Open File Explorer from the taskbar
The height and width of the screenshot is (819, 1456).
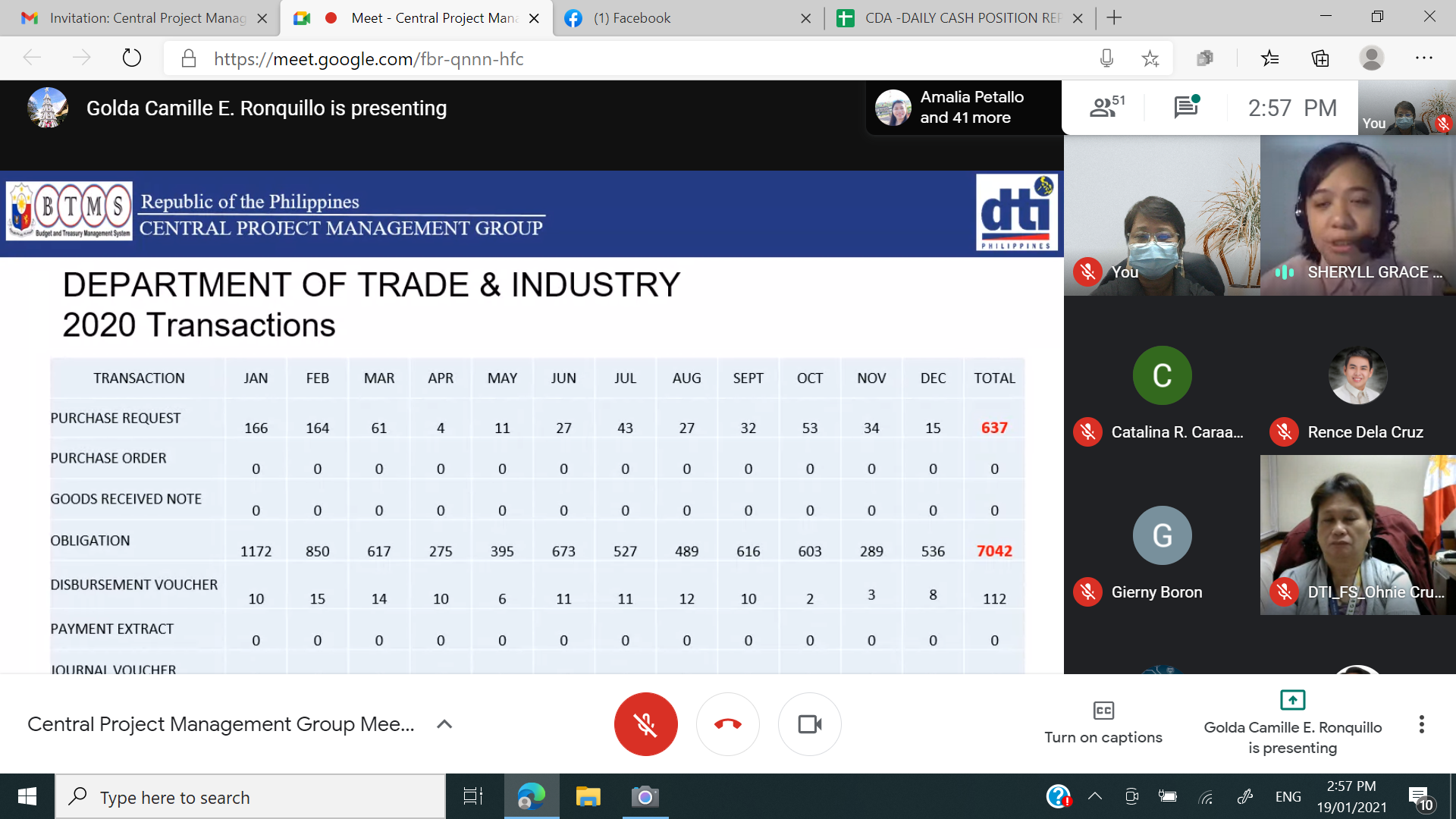tap(588, 796)
